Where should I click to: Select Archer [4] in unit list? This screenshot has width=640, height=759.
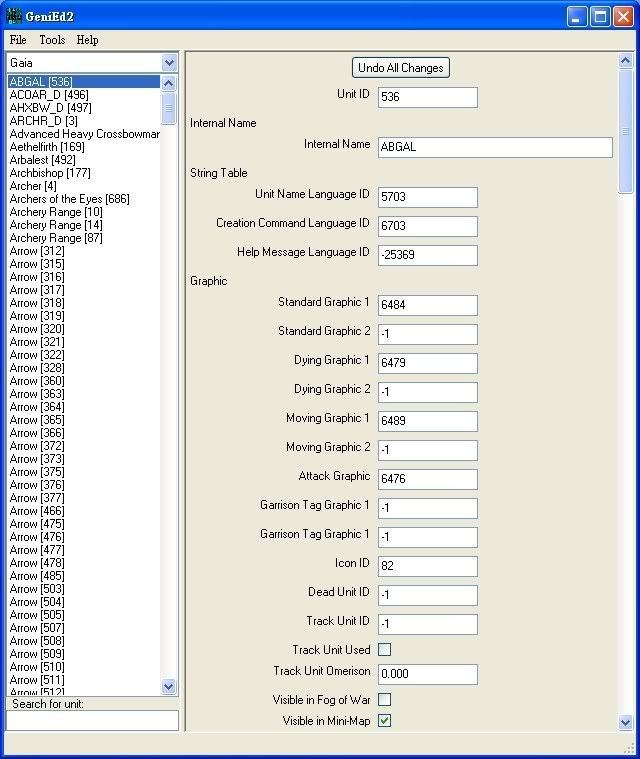84,186
